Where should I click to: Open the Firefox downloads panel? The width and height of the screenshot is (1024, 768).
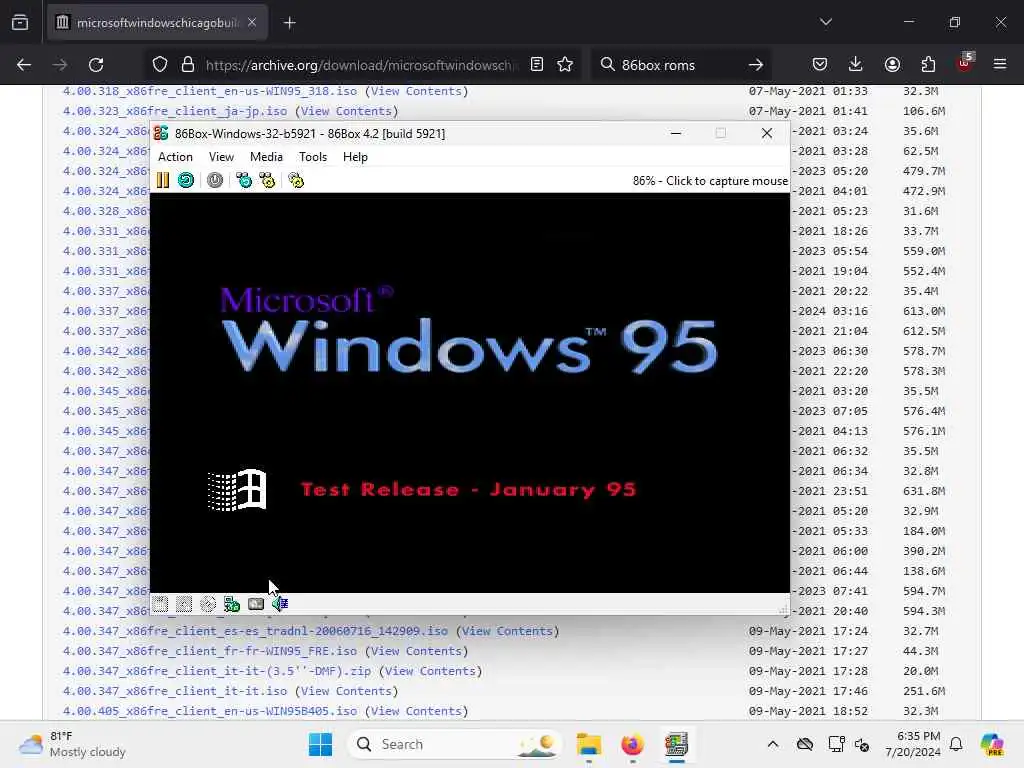[x=856, y=65]
